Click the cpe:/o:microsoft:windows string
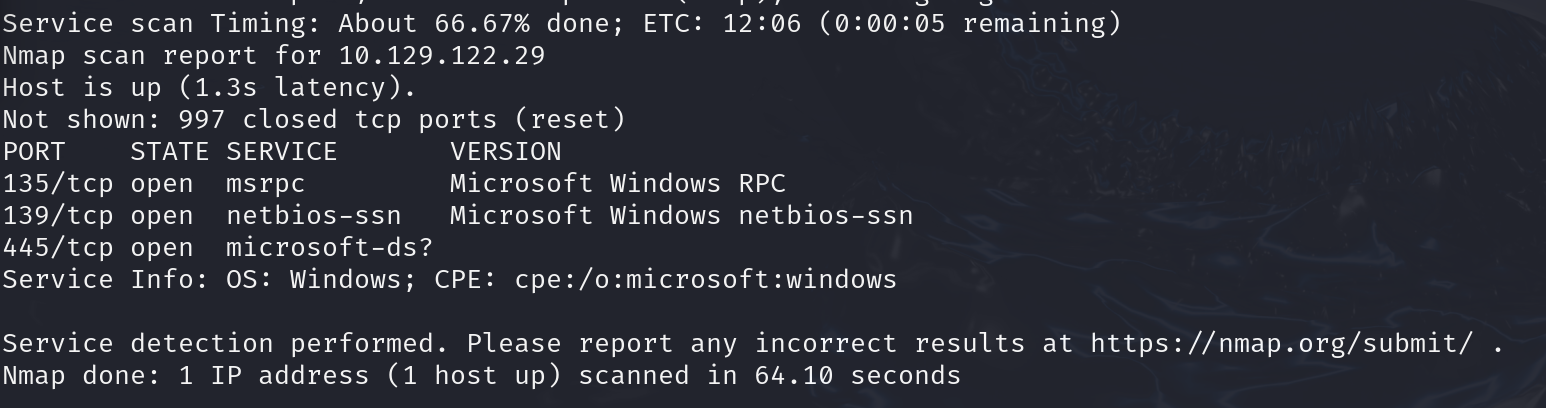This screenshot has width=1546, height=408. click(705, 280)
